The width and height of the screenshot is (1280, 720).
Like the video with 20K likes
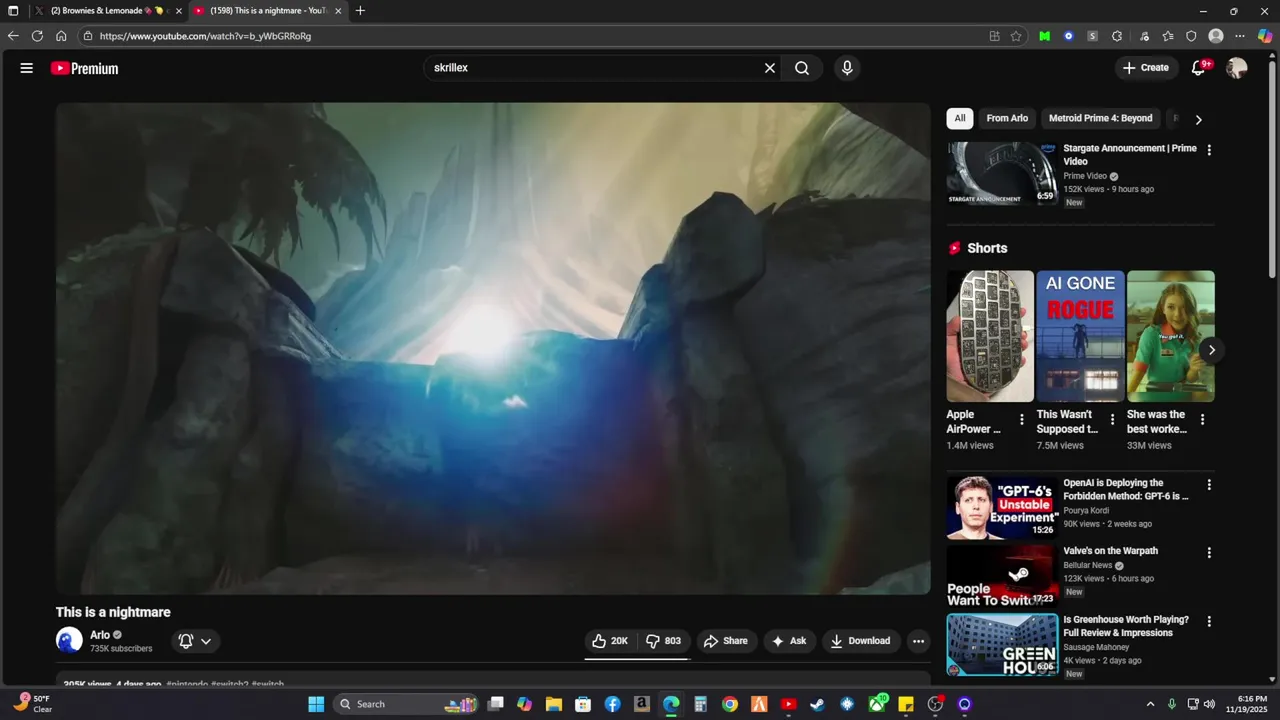(610, 641)
